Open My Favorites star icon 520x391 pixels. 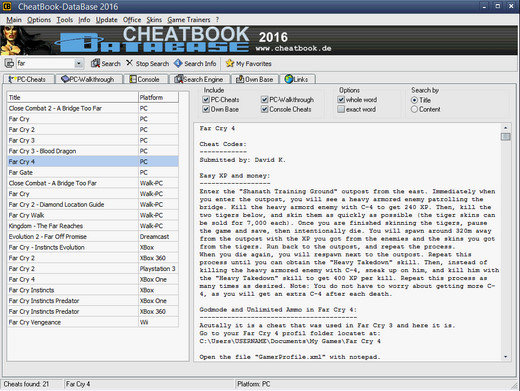point(230,63)
